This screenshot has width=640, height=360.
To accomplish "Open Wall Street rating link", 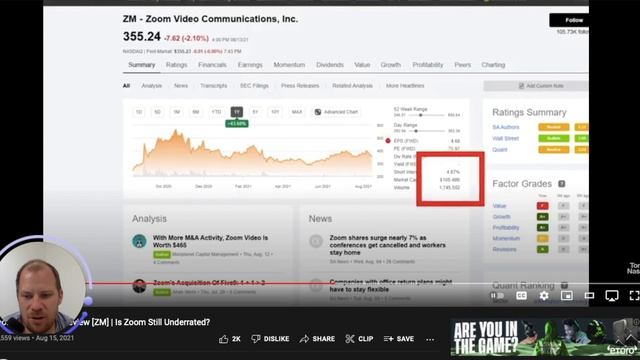I will point(505,138).
